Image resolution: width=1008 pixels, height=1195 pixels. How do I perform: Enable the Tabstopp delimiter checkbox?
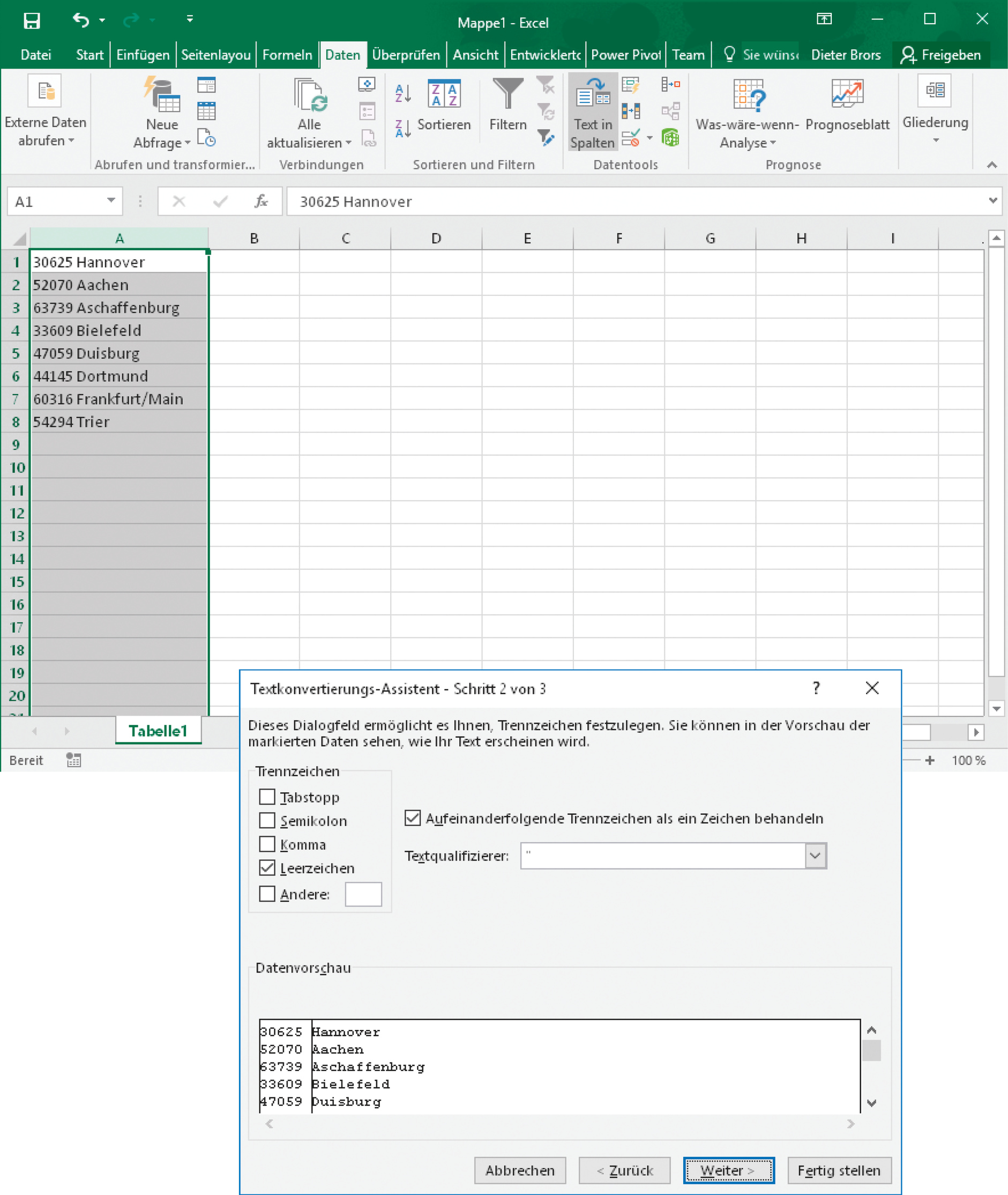(x=267, y=797)
